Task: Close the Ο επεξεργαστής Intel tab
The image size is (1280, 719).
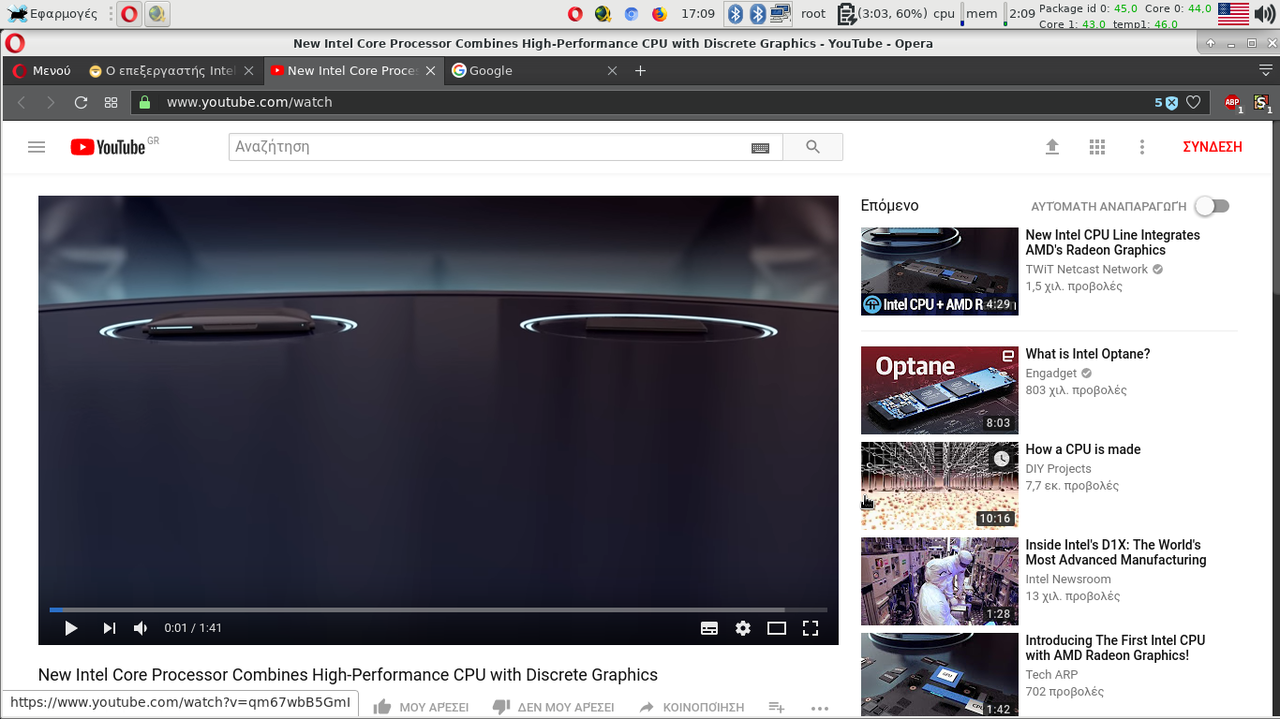Action: click(249, 71)
